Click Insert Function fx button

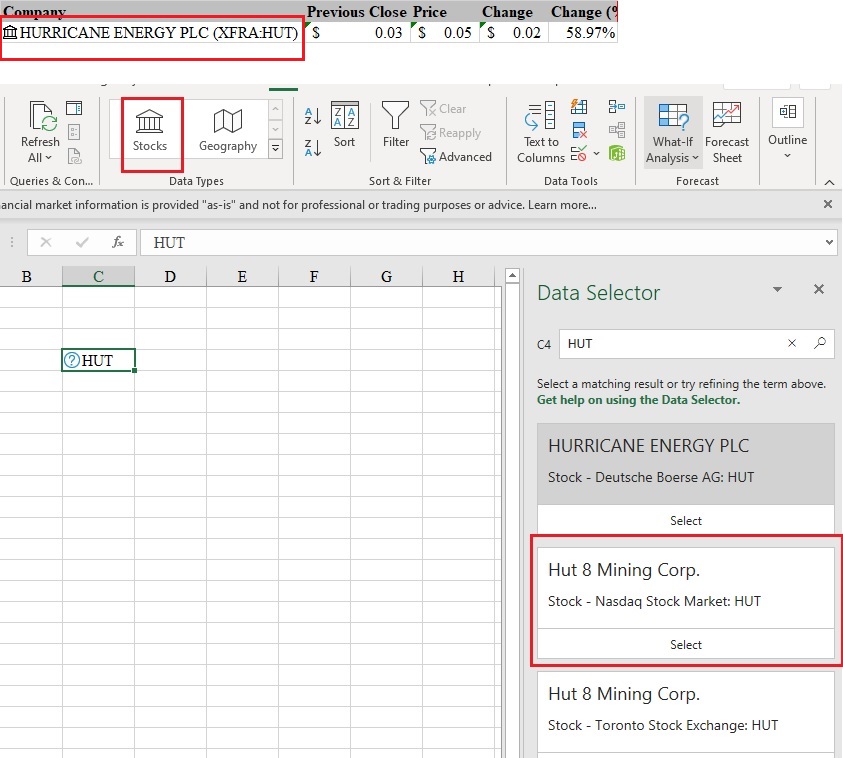point(118,242)
